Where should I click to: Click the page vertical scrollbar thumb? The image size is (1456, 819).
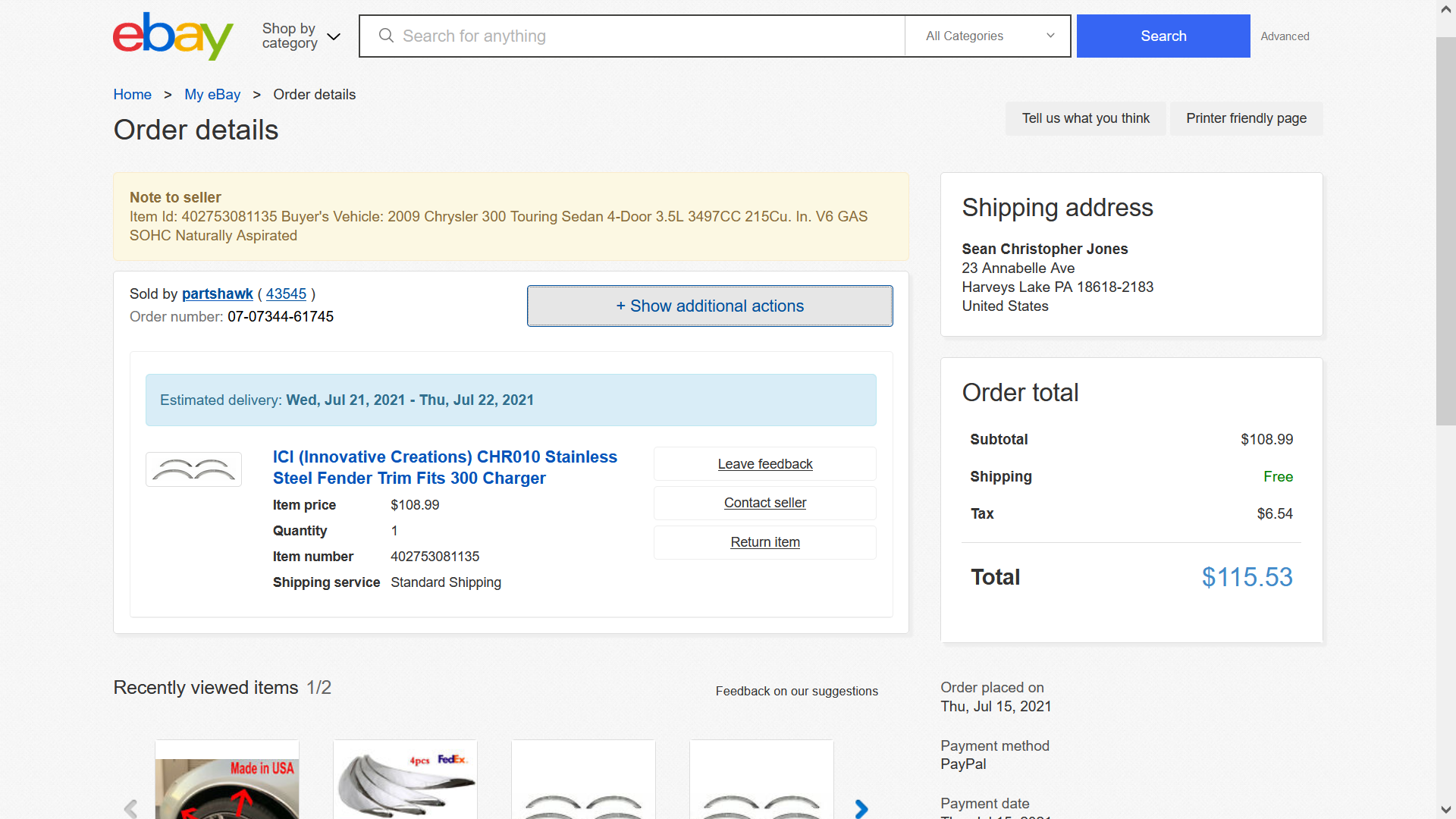(x=1446, y=231)
